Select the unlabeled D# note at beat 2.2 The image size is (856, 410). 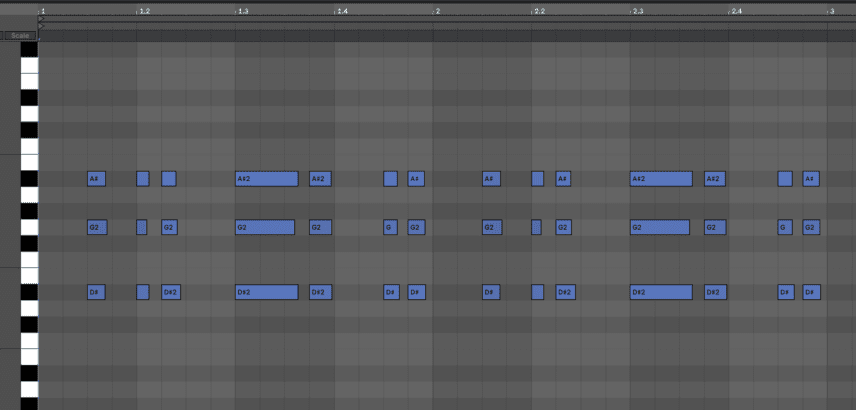pos(538,292)
